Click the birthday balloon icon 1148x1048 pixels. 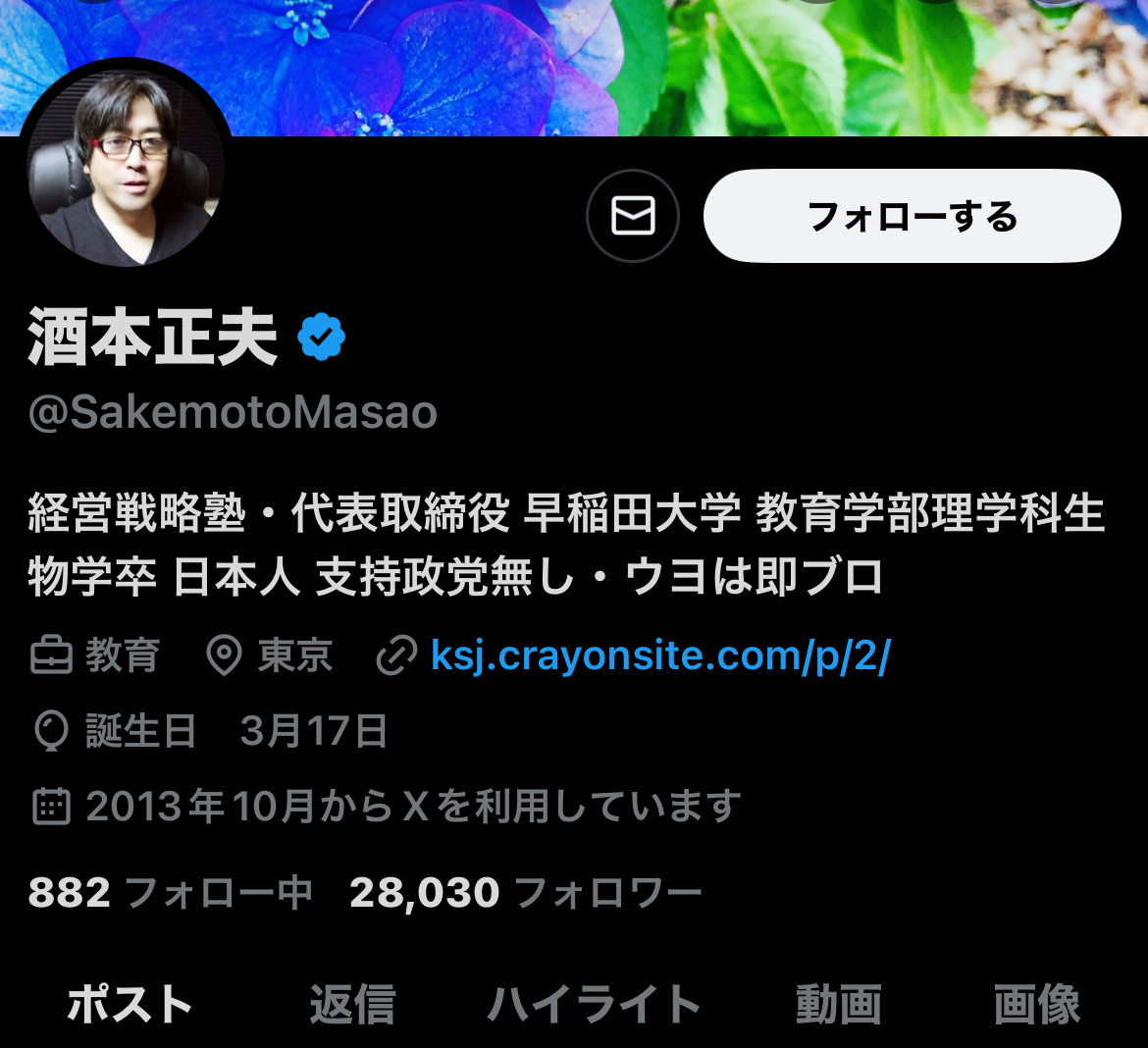pyautogui.click(x=51, y=731)
